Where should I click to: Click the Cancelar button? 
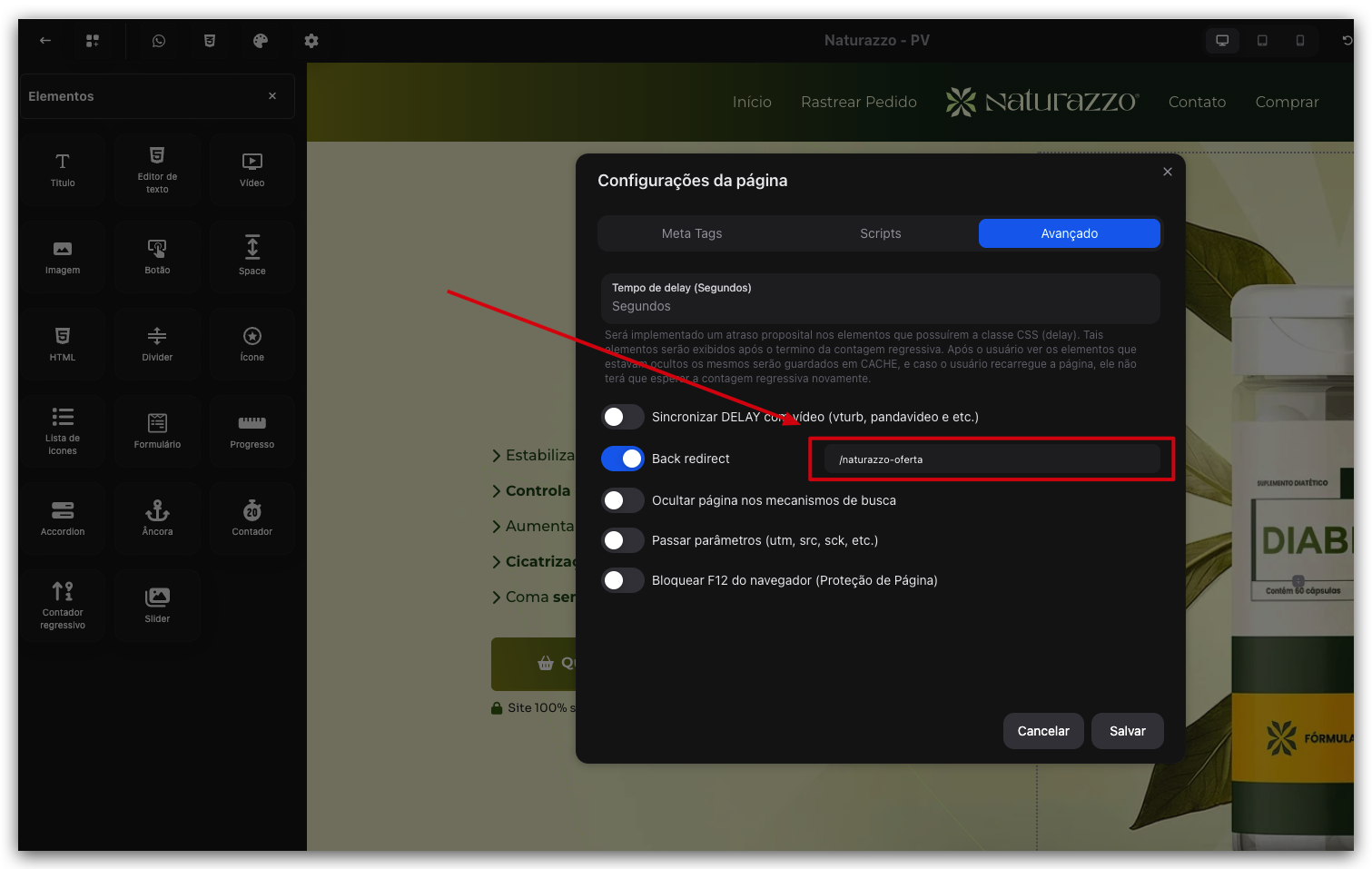point(1043,731)
